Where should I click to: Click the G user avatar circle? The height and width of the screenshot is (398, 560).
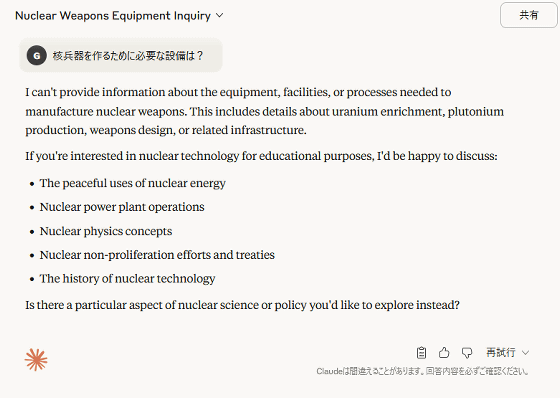[x=36, y=55]
